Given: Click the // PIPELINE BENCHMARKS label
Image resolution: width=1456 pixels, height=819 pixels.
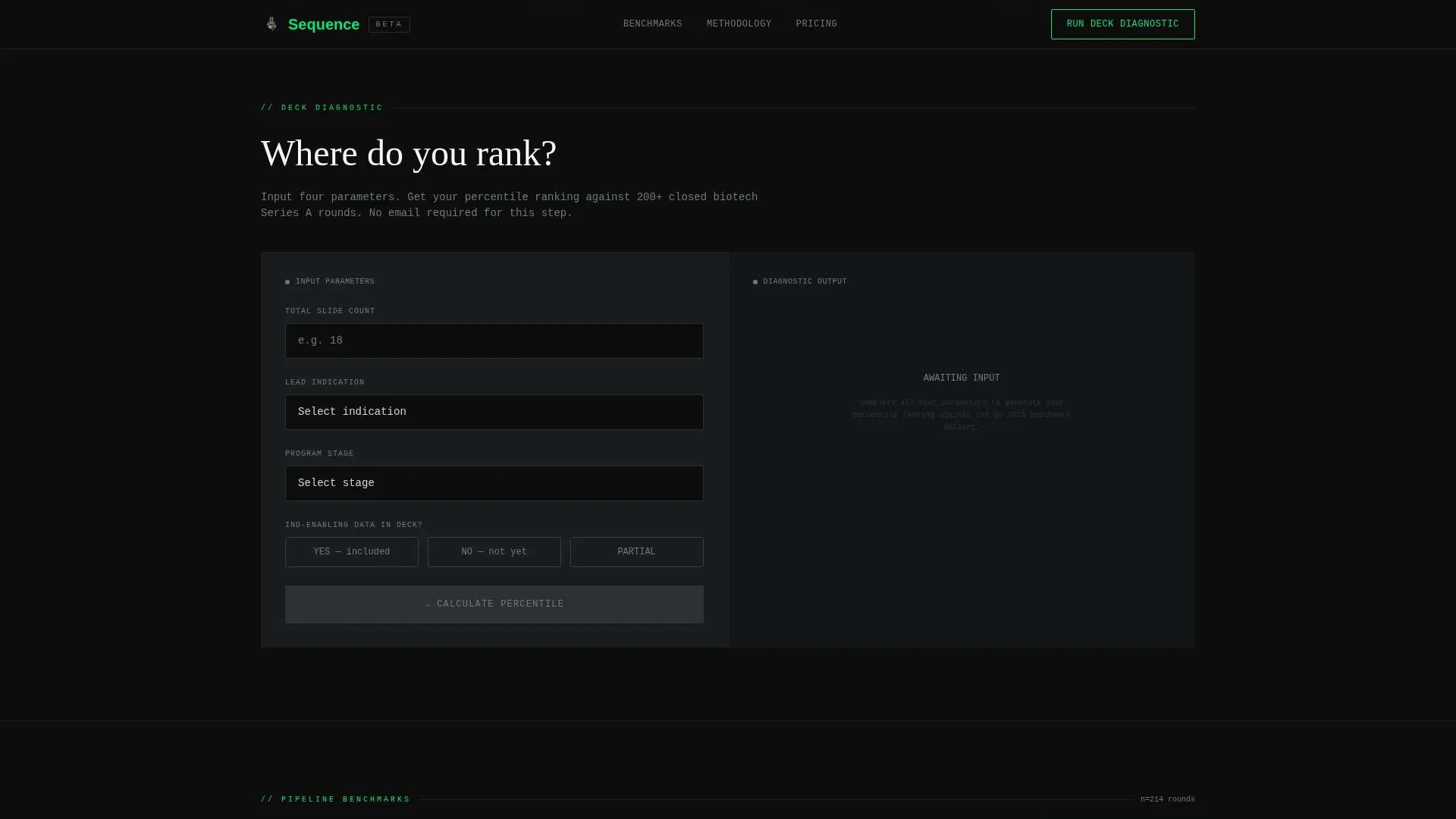Looking at the screenshot, I should [x=335, y=799].
